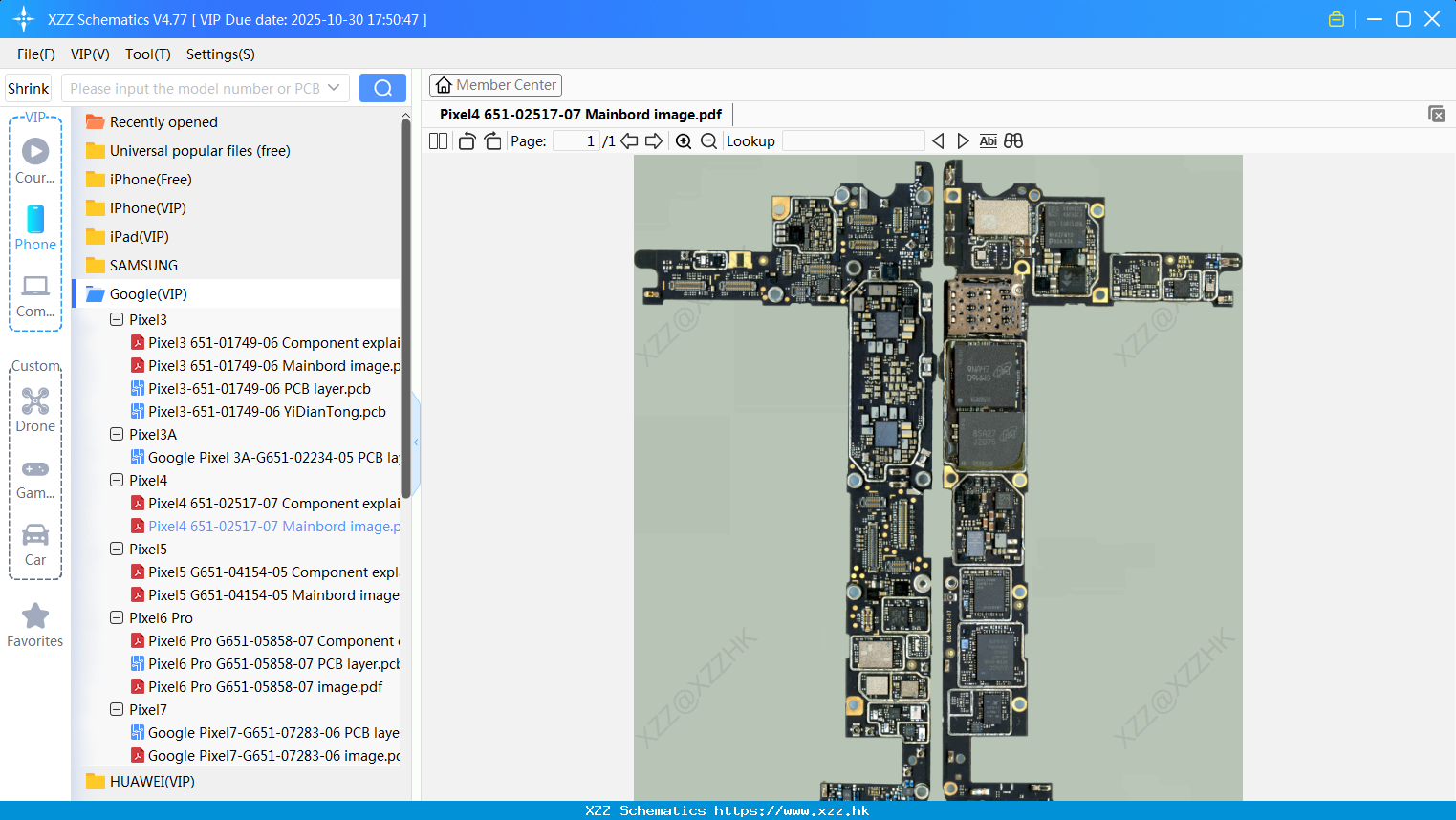This screenshot has height=820, width=1456.
Task: Rotate the page clockwise
Action: point(492,140)
